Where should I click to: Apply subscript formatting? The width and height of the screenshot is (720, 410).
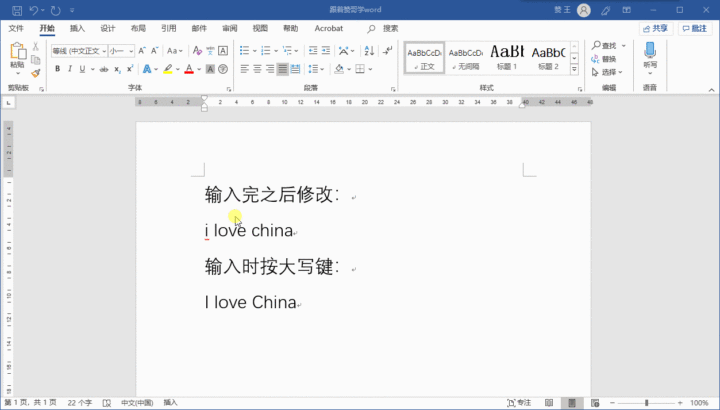click(x=118, y=69)
